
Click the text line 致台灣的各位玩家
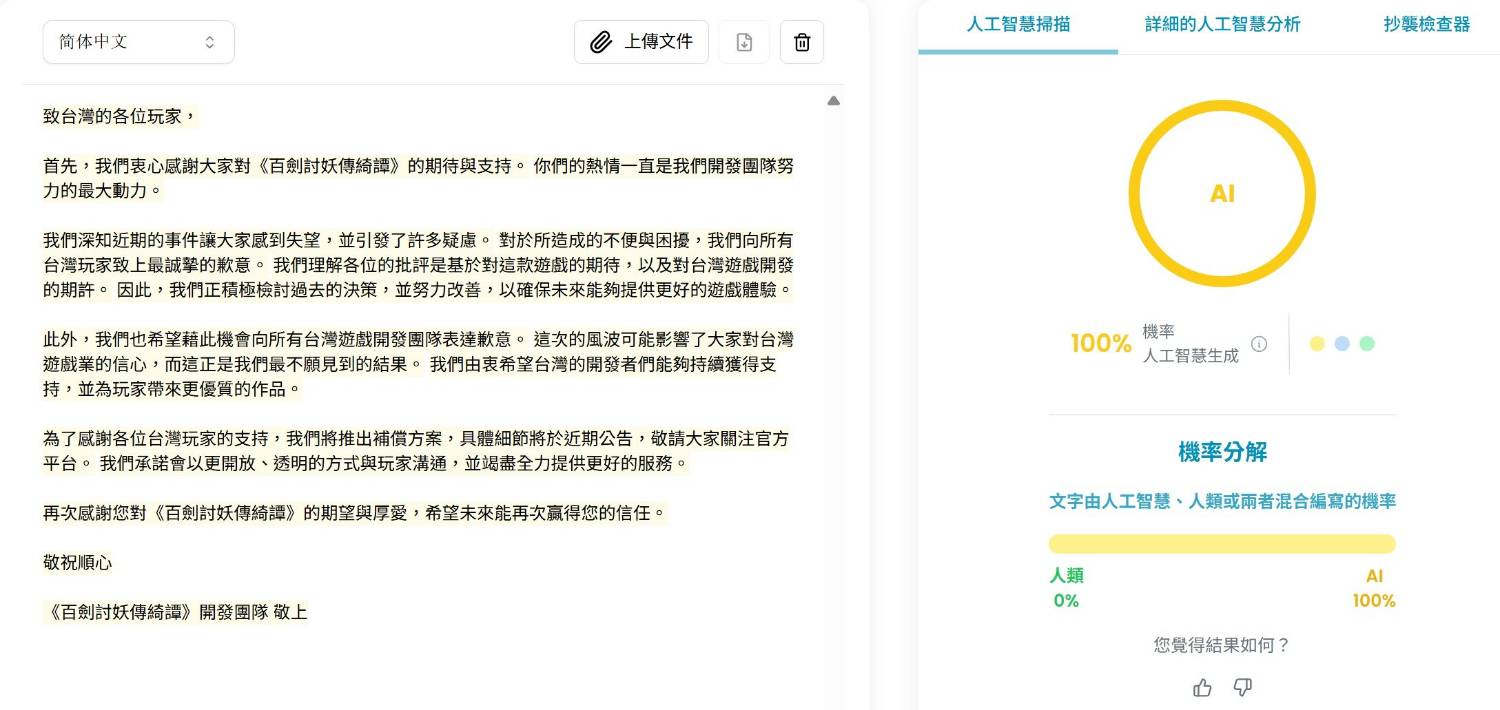click(x=120, y=117)
